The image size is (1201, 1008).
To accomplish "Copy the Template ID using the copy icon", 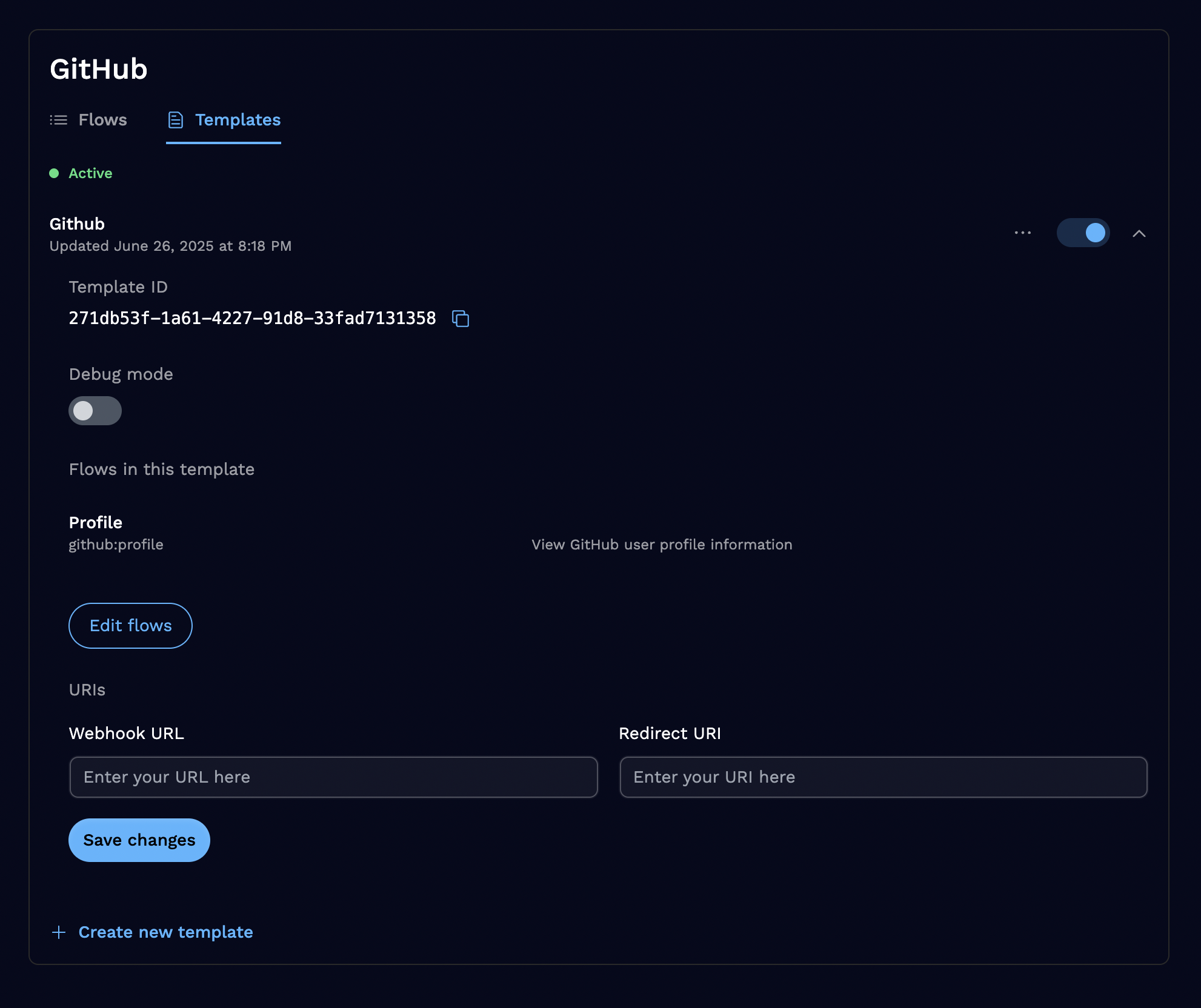I will click(460, 319).
